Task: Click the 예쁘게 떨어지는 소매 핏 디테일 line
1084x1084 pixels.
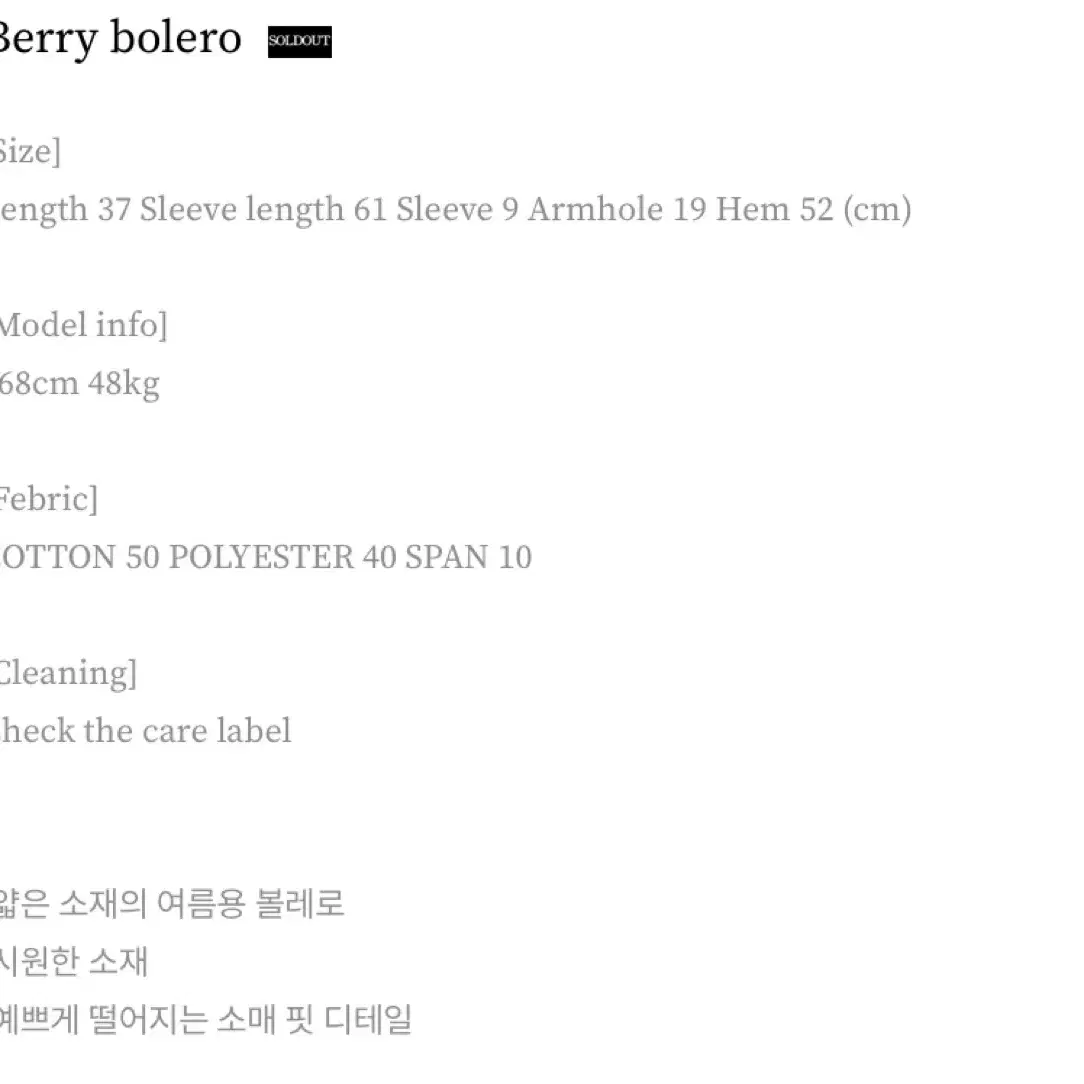Action: tap(205, 1020)
